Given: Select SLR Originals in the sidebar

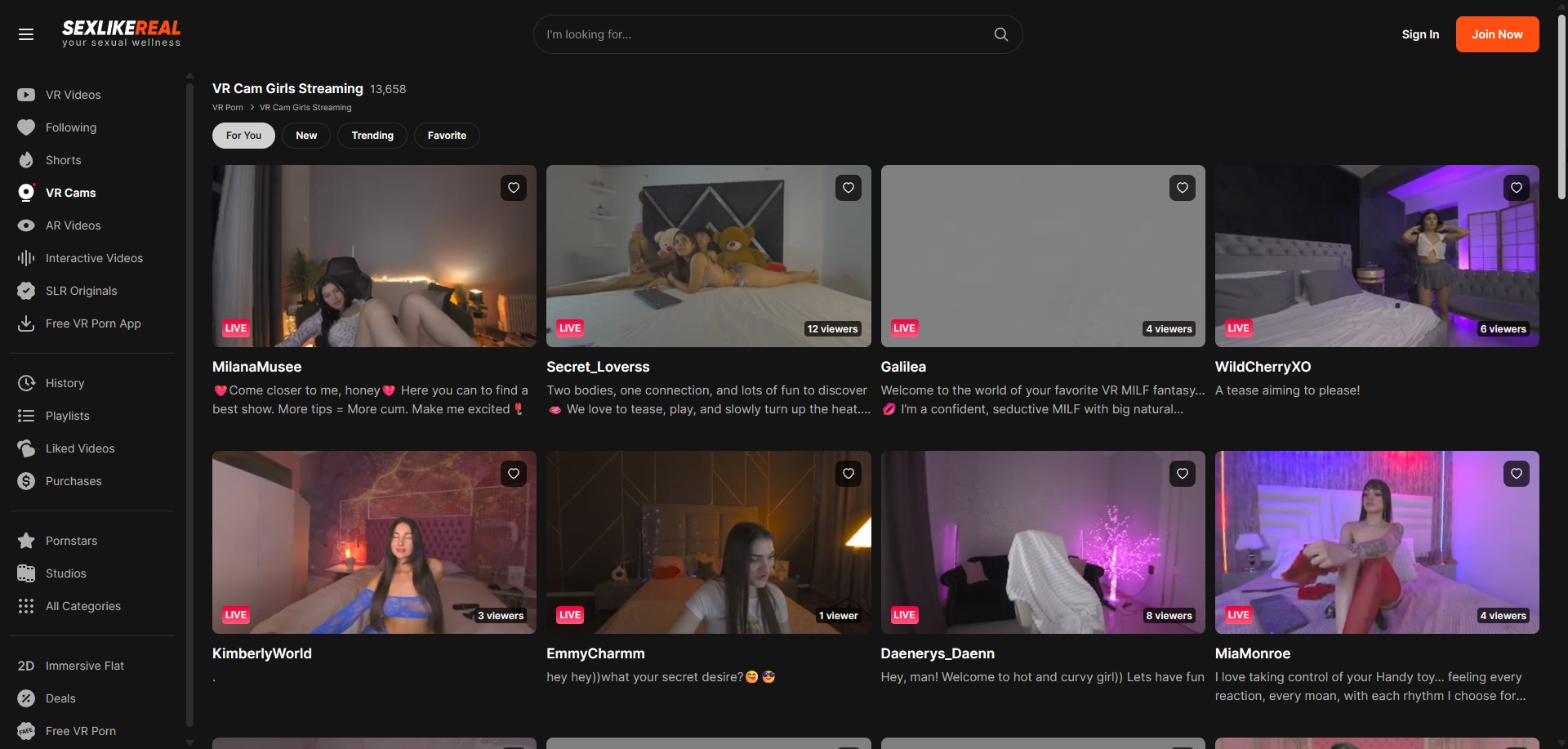Looking at the screenshot, I should 81,291.
